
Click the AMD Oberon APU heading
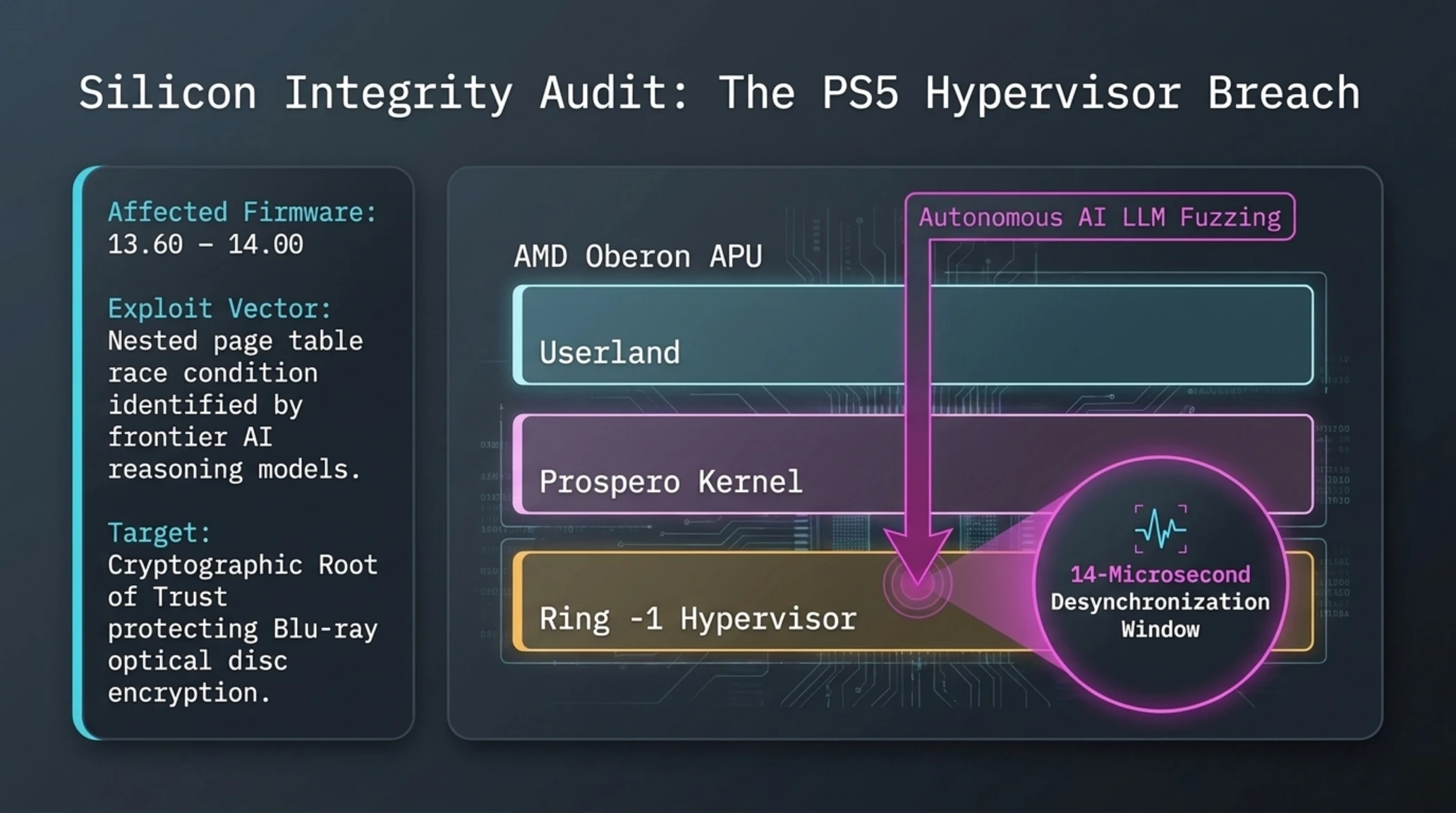point(638,256)
